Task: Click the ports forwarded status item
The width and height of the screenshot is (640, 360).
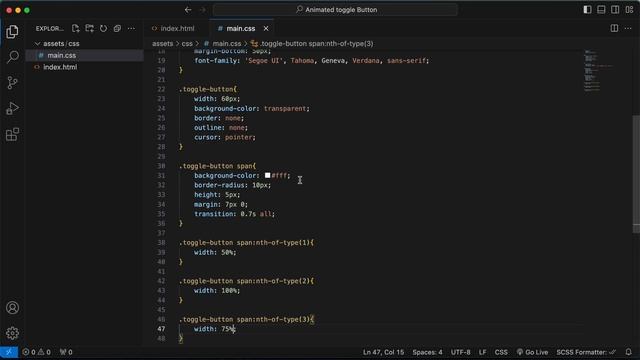Action: pyautogui.click(x=66, y=352)
